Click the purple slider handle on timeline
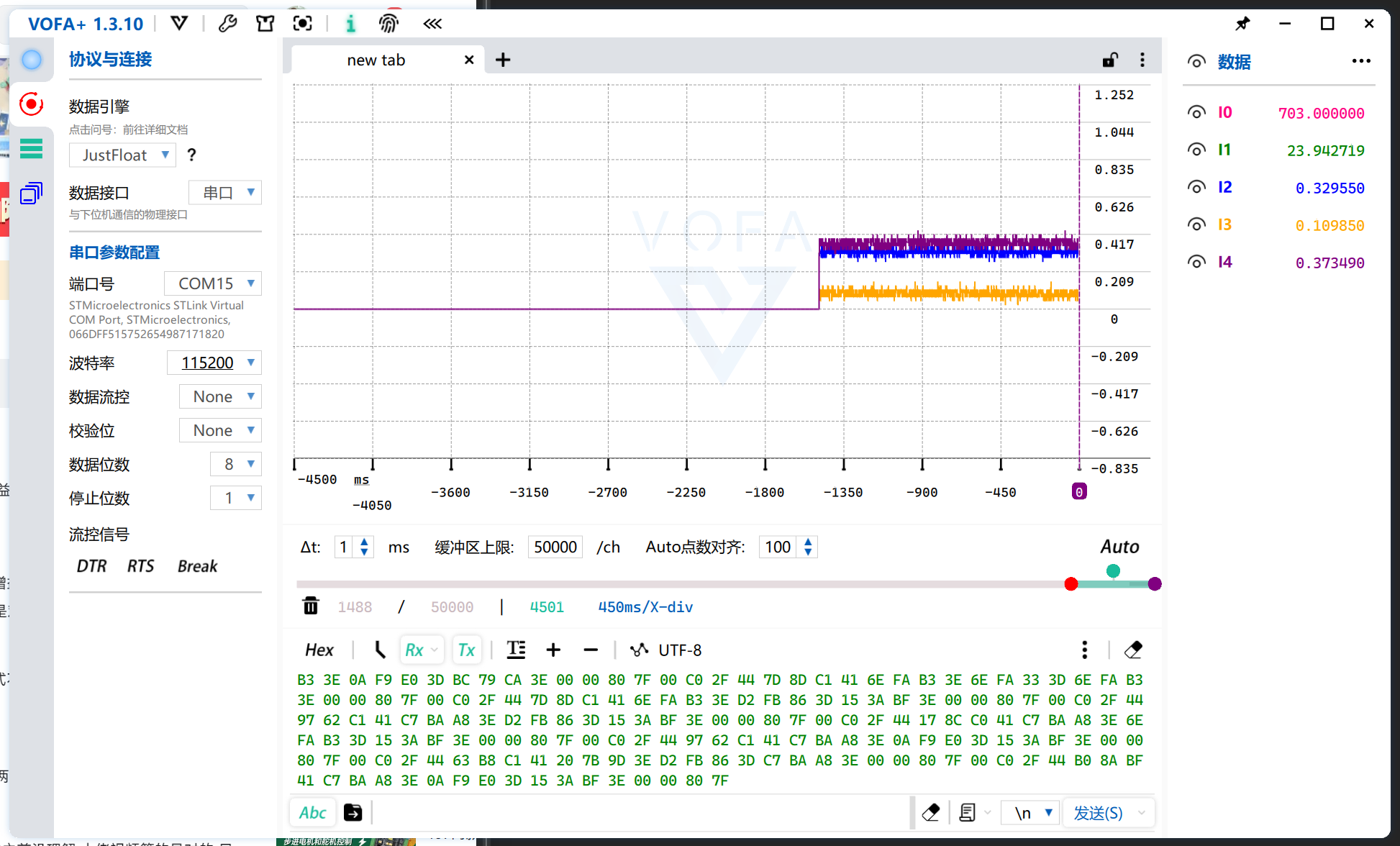Viewport: 1400px width, 846px height. coord(1155,584)
